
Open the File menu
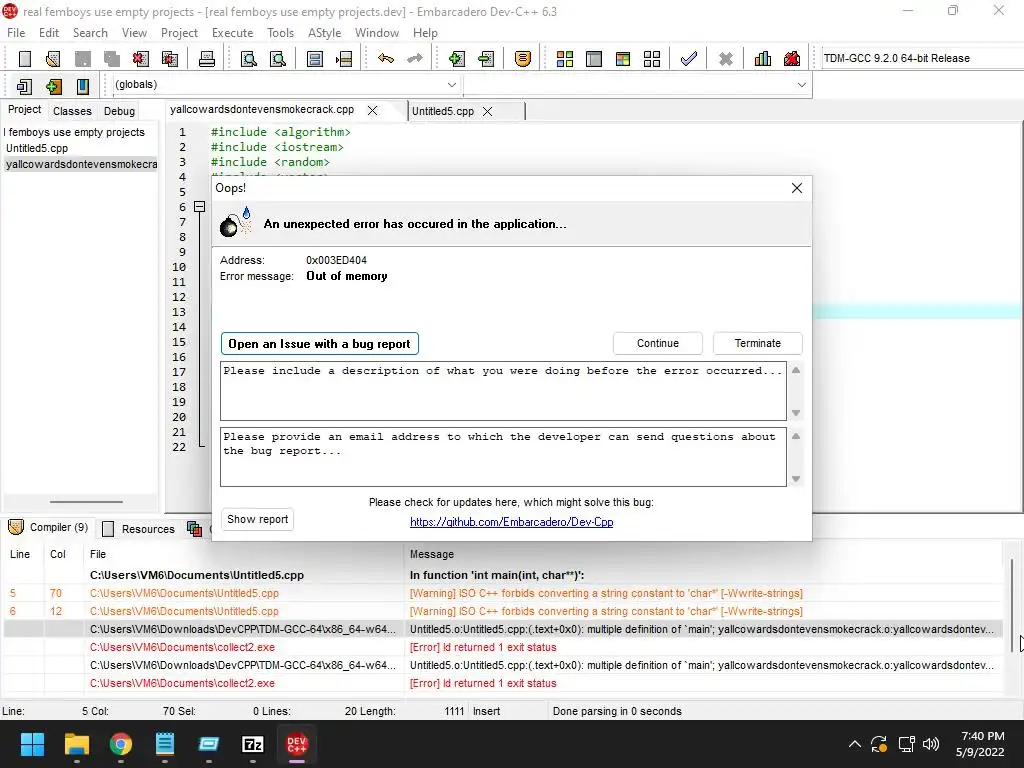point(16,33)
